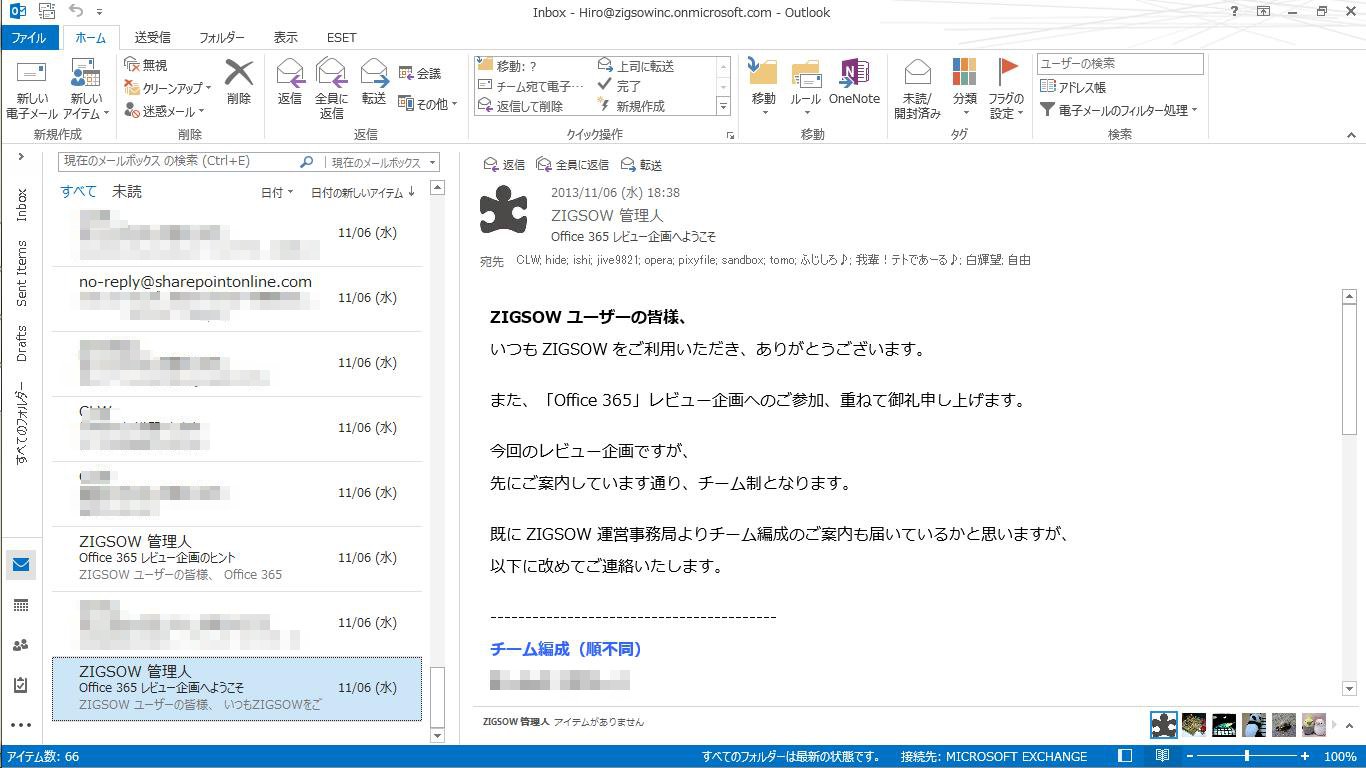Open the Inbox folder
The height and width of the screenshot is (768, 1366).
coord(21,205)
